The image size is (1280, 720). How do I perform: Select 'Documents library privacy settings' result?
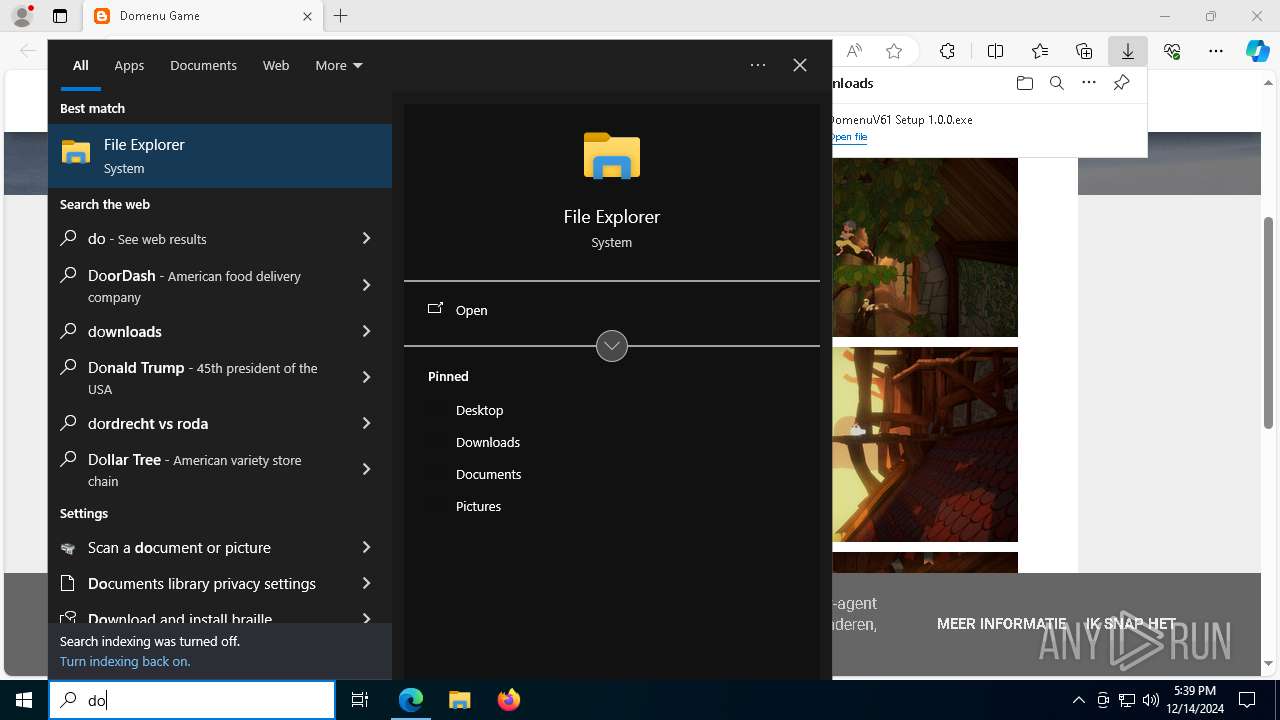click(200, 583)
